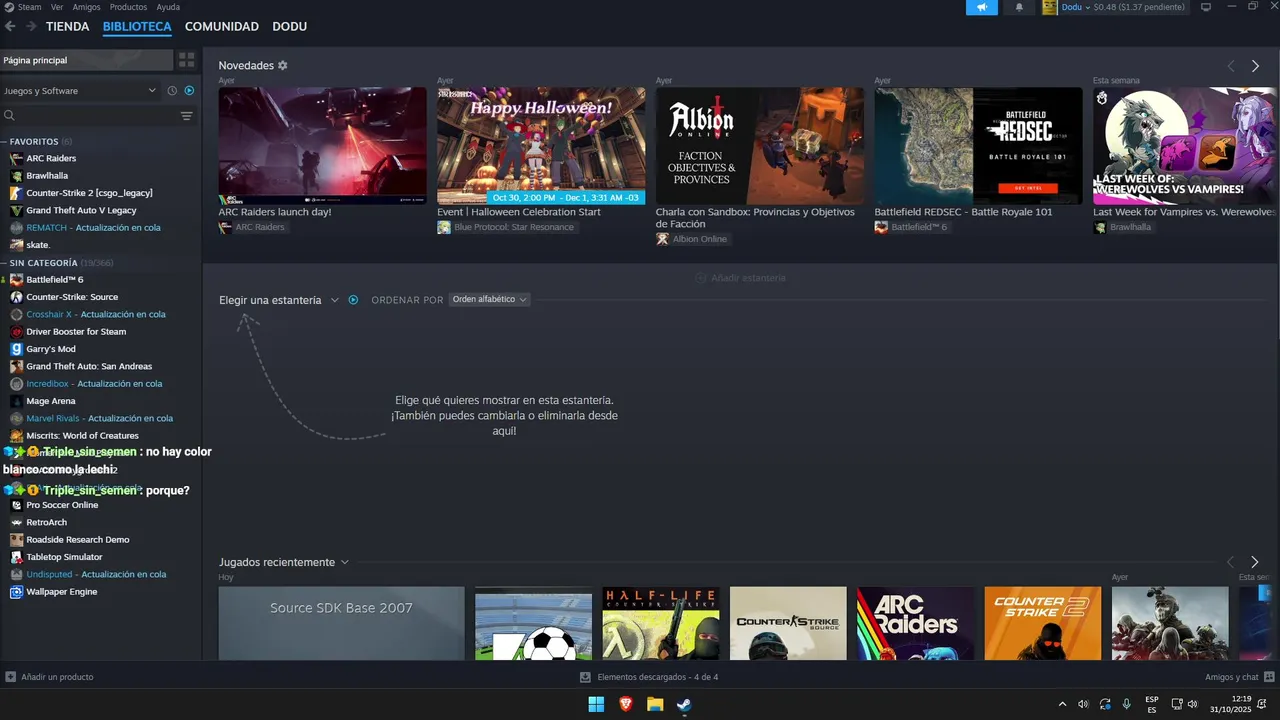
Task: Expand the Juegos y Software dropdown
Action: [81, 91]
